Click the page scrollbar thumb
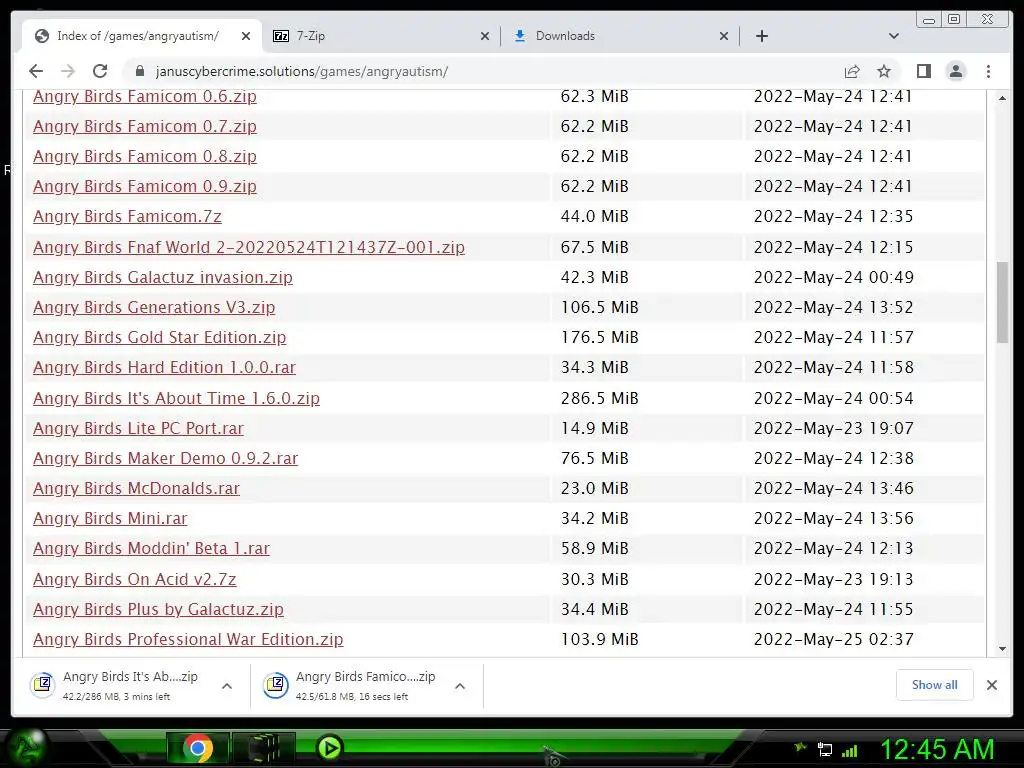Screen dimensions: 1024x768 pos(1002,302)
